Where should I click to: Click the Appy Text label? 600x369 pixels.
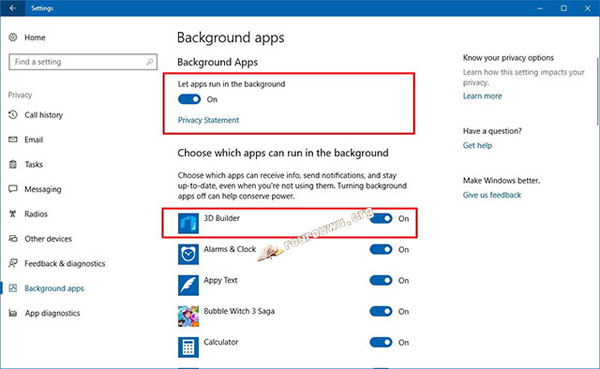click(220, 280)
